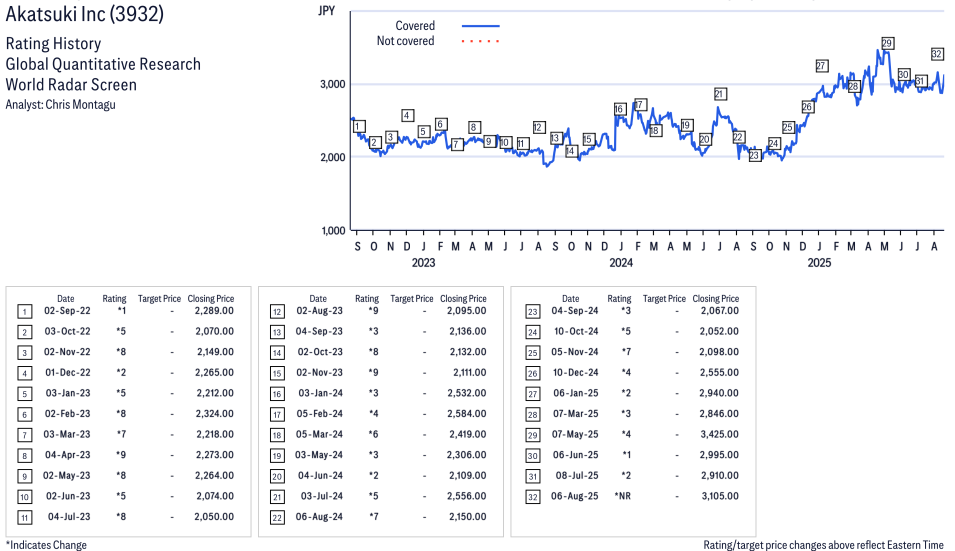Click the numbered box 32 in the third table
The image size is (955, 551).
(x=532, y=497)
